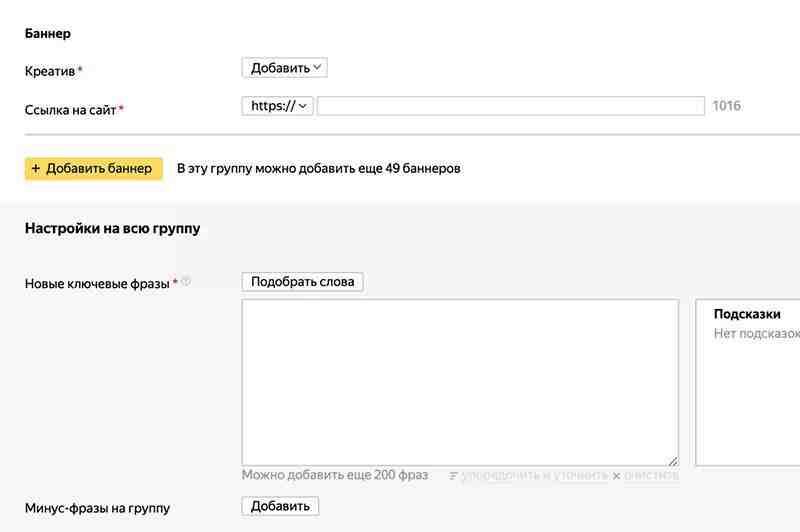The image size is (800, 532).
Task: Click into the key phrases text area
Action: click(x=460, y=383)
